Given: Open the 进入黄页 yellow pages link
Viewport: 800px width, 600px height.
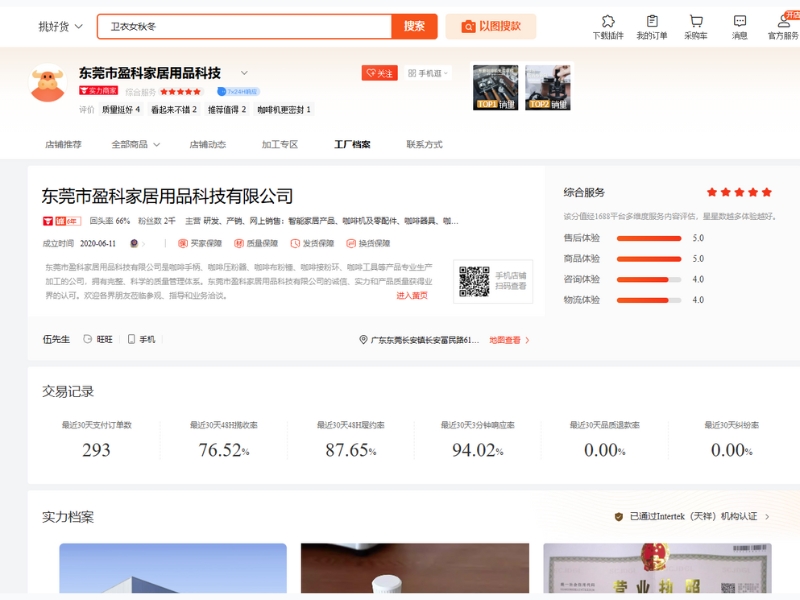Looking at the screenshot, I should (x=411, y=295).
